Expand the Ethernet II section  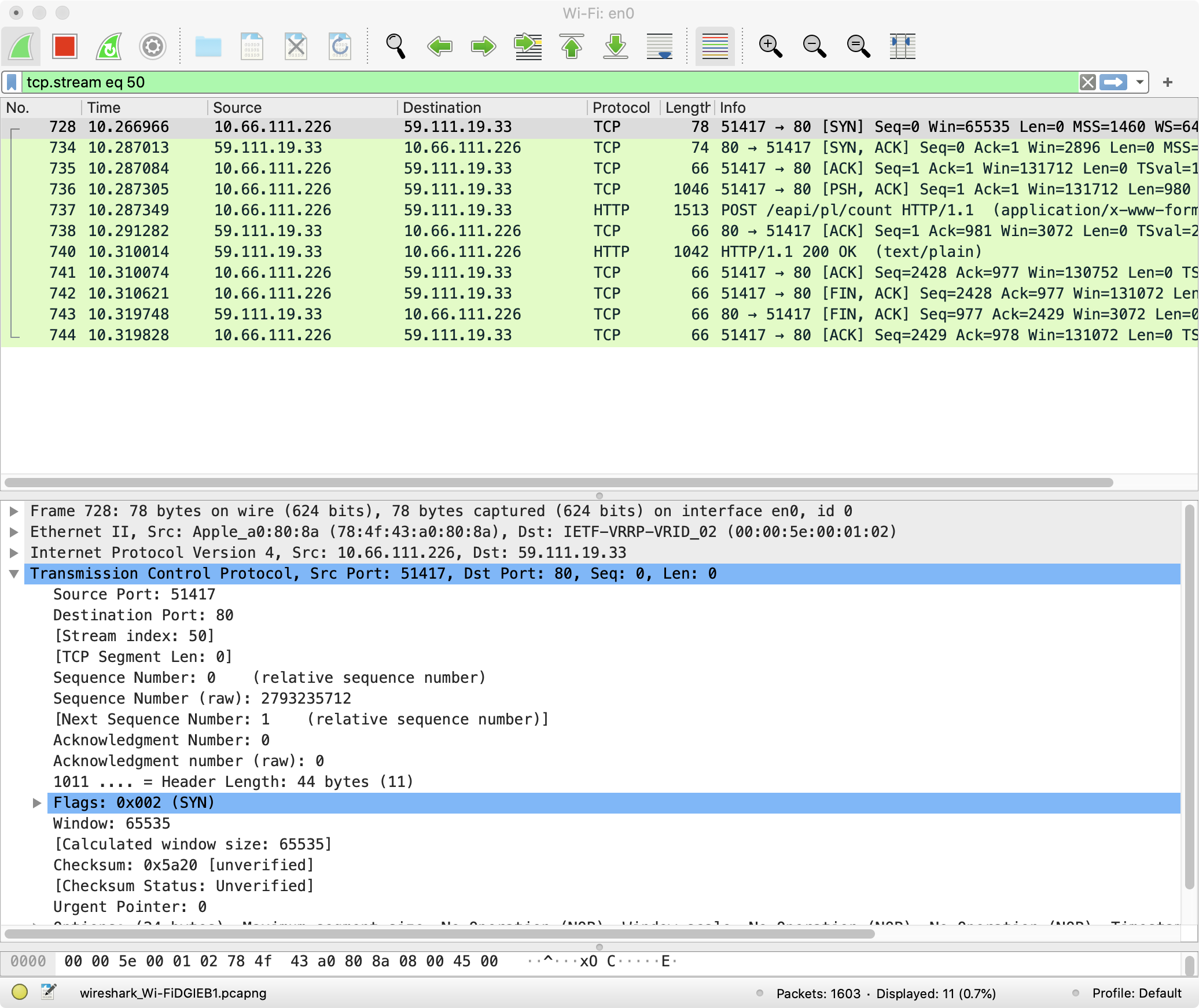[14, 532]
